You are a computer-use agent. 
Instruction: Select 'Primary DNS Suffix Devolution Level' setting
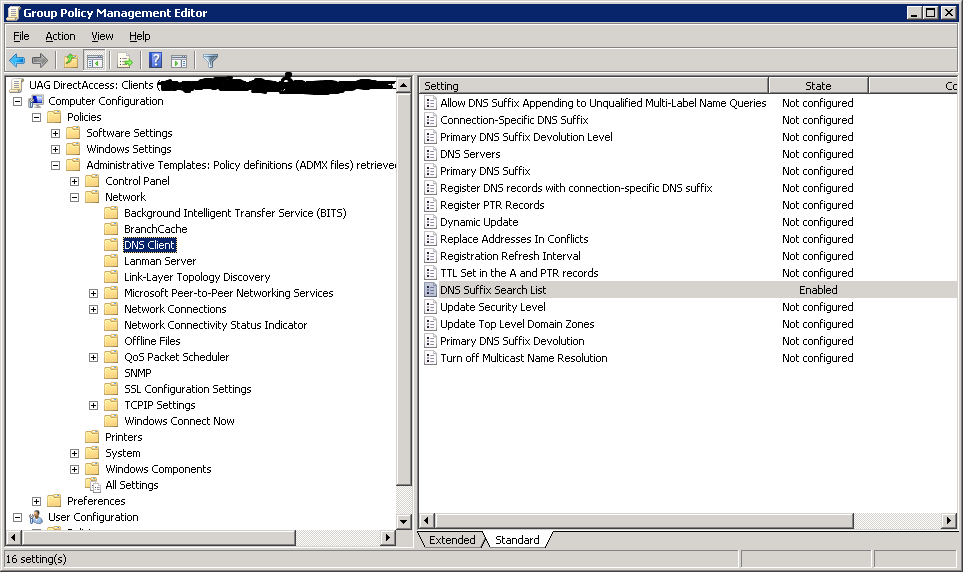526,137
